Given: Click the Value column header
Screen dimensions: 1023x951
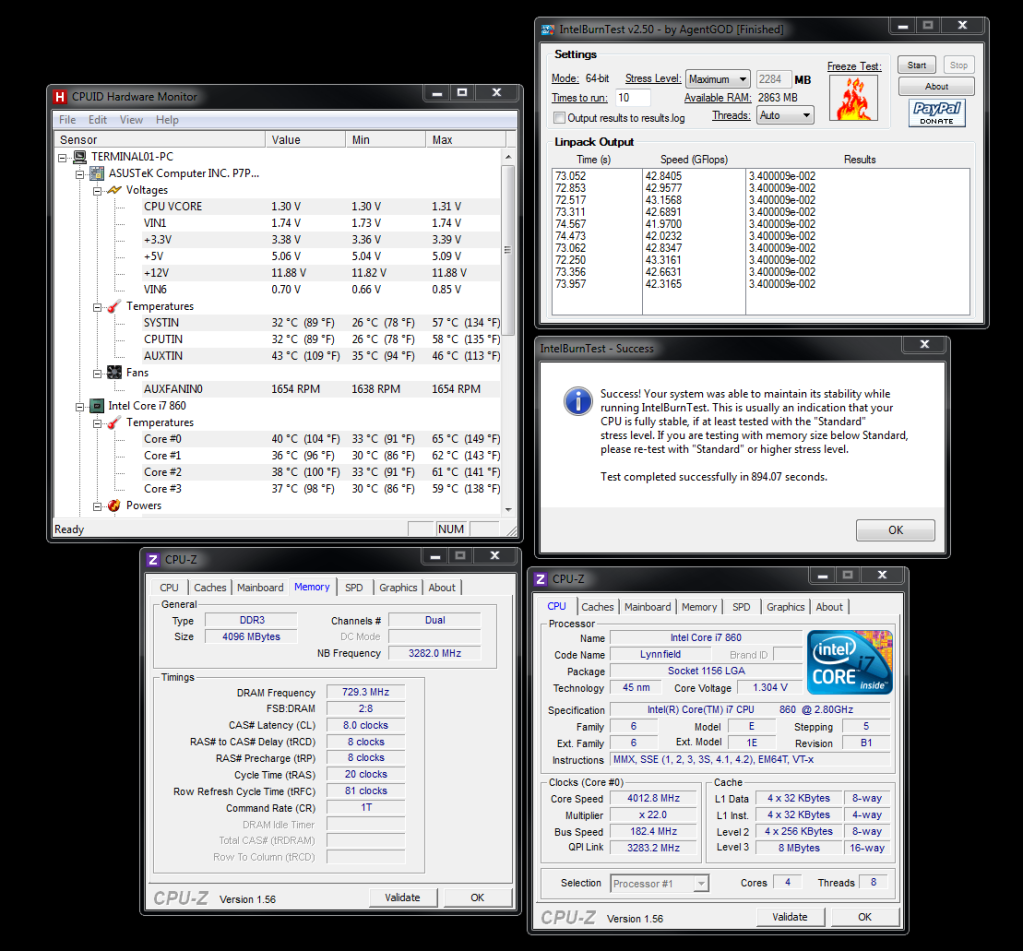Looking at the screenshot, I should click(x=305, y=140).
